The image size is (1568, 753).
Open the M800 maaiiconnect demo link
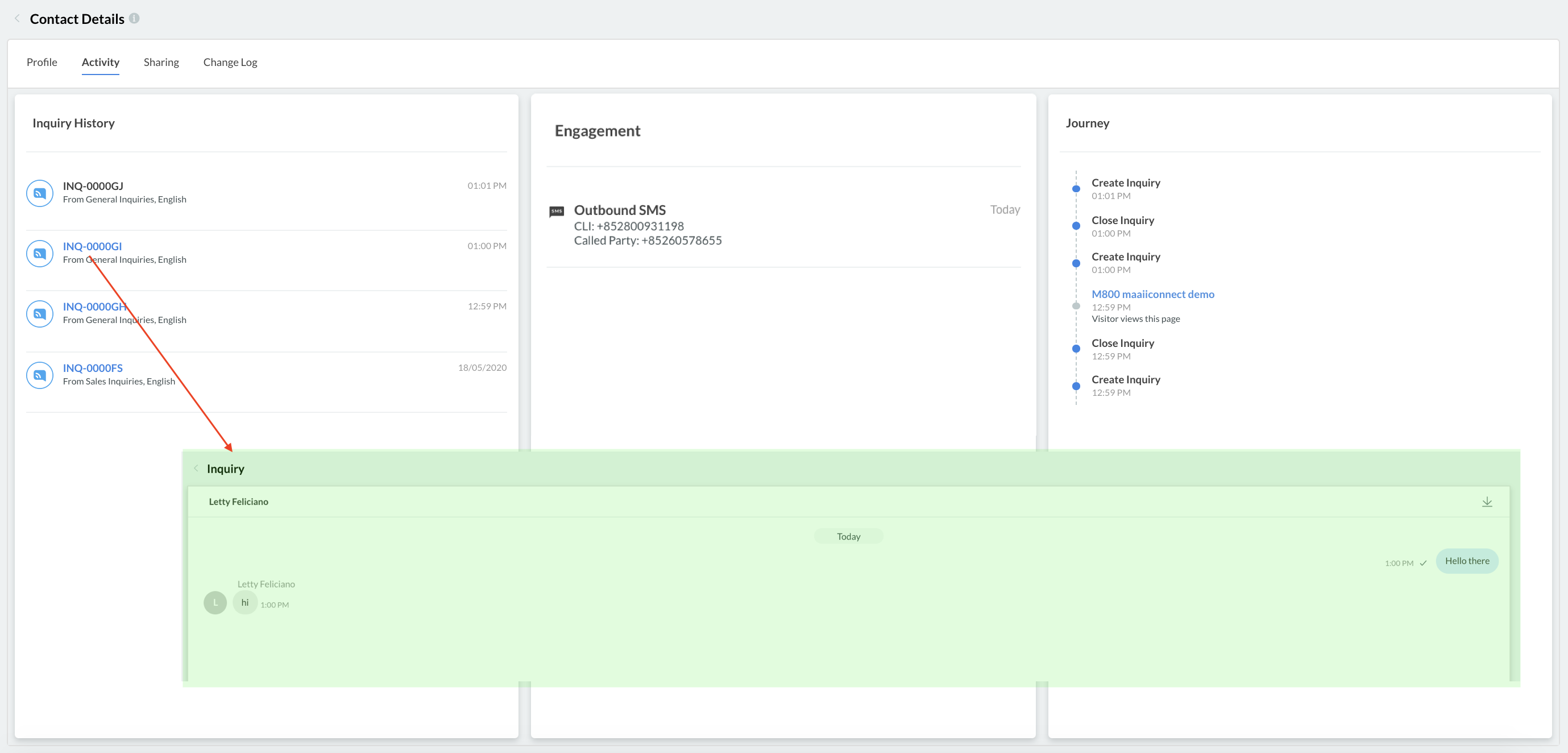point(1152,294)
